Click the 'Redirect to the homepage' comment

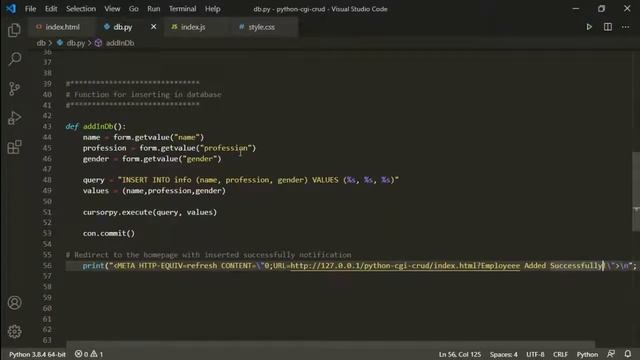208,255
